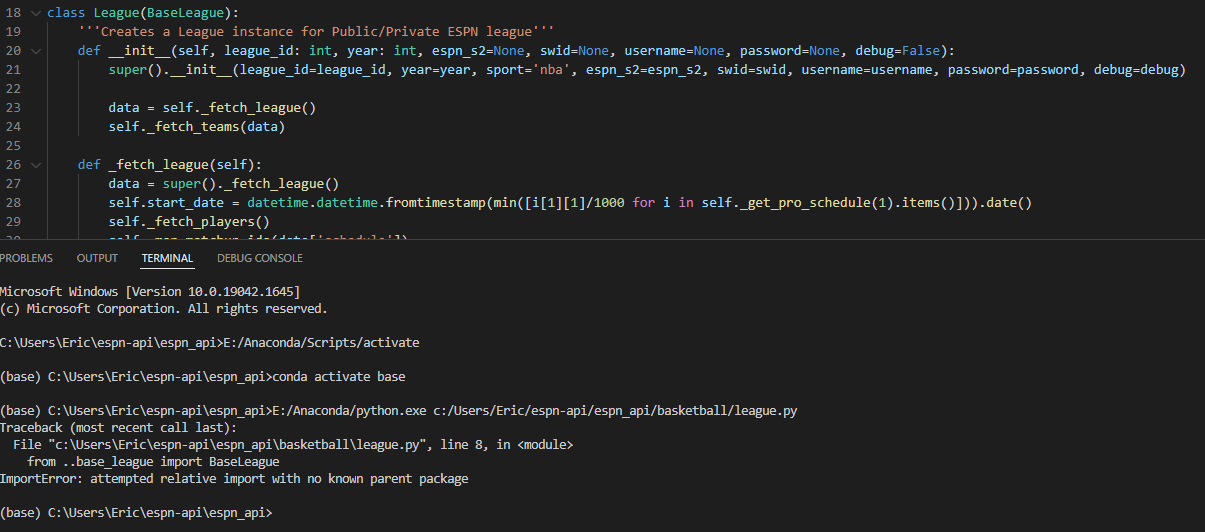This screenshot has height=532, width=1205.
Task: Click the sport='nba' argument
Action: click(x=524, y=70)
